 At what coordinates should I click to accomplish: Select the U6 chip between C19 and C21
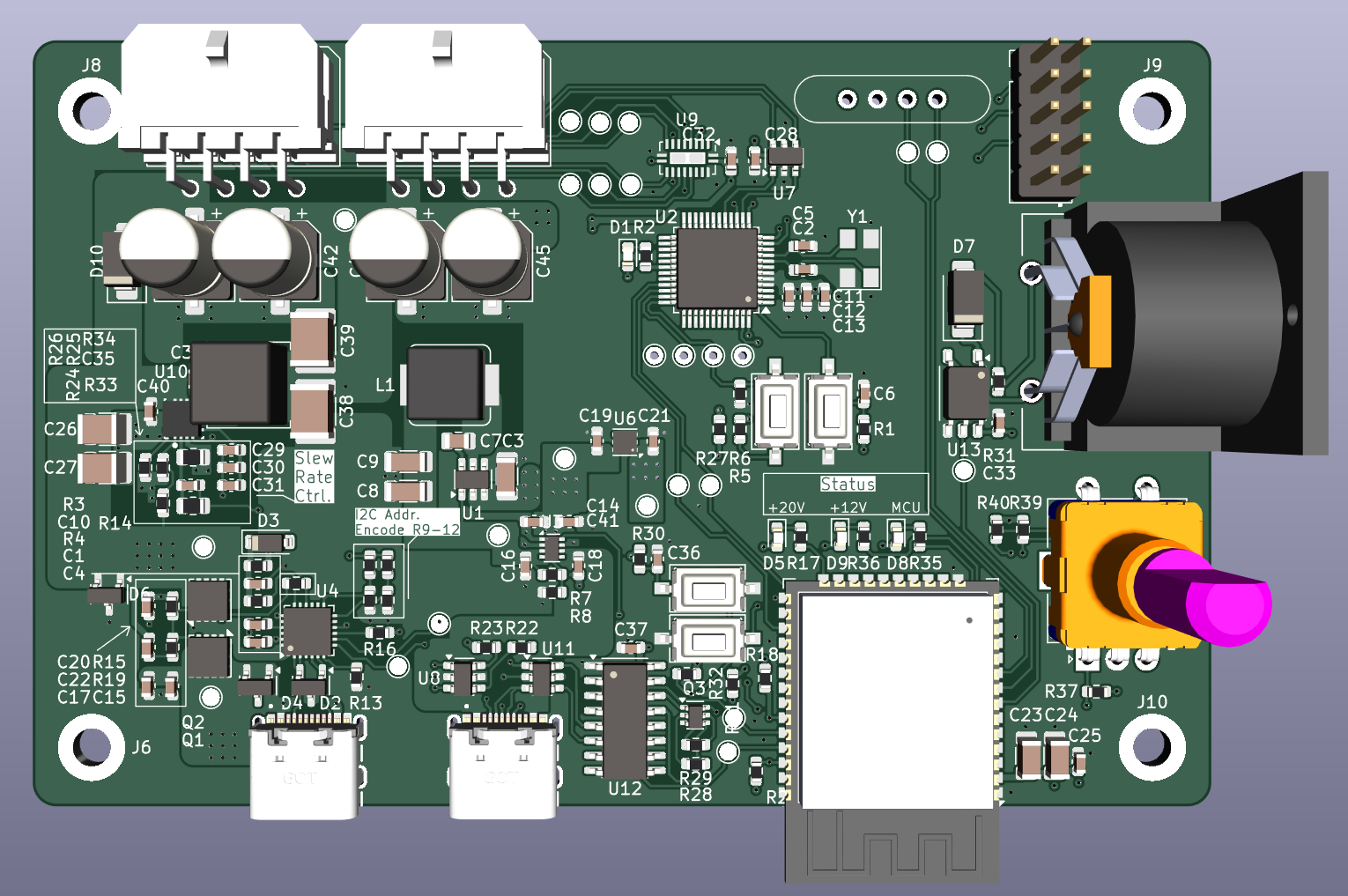(x=625, y=441)
